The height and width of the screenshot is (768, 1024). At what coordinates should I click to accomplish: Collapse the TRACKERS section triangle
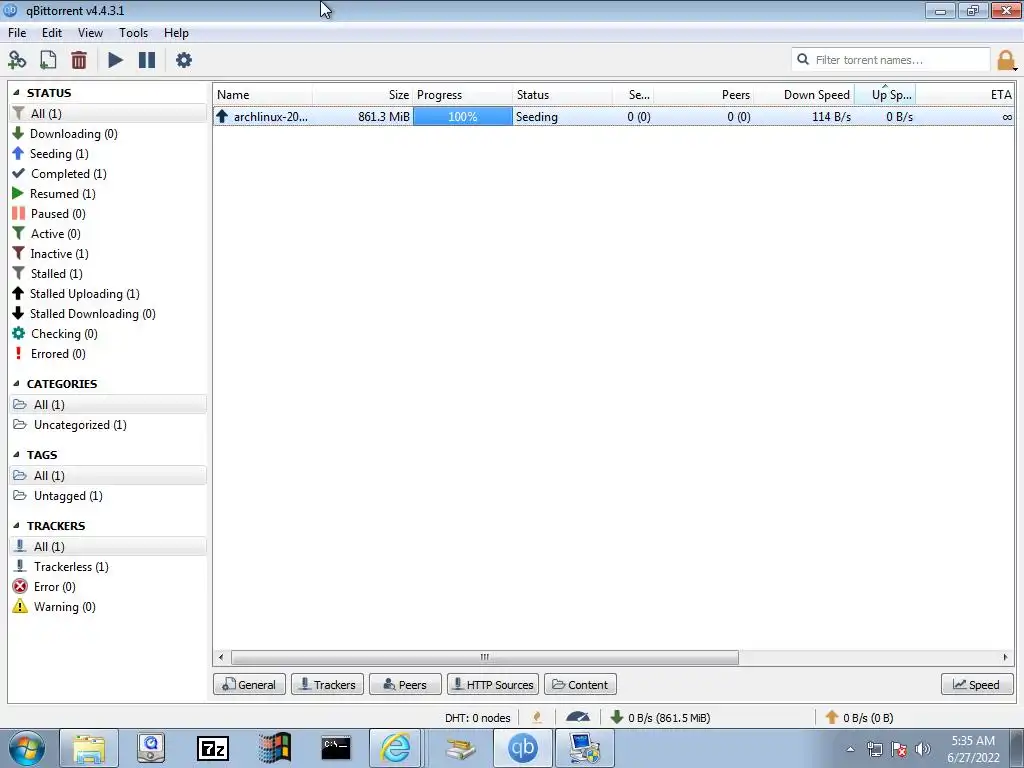pyautogui.click(x=16, y=526)
